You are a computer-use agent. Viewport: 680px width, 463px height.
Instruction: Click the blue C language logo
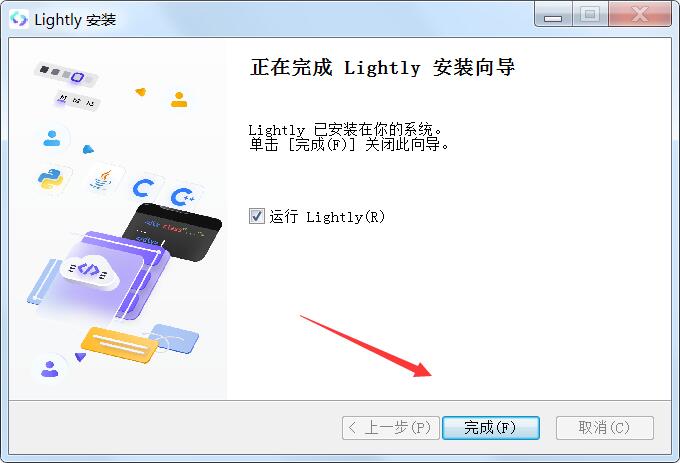coord(143,189)
